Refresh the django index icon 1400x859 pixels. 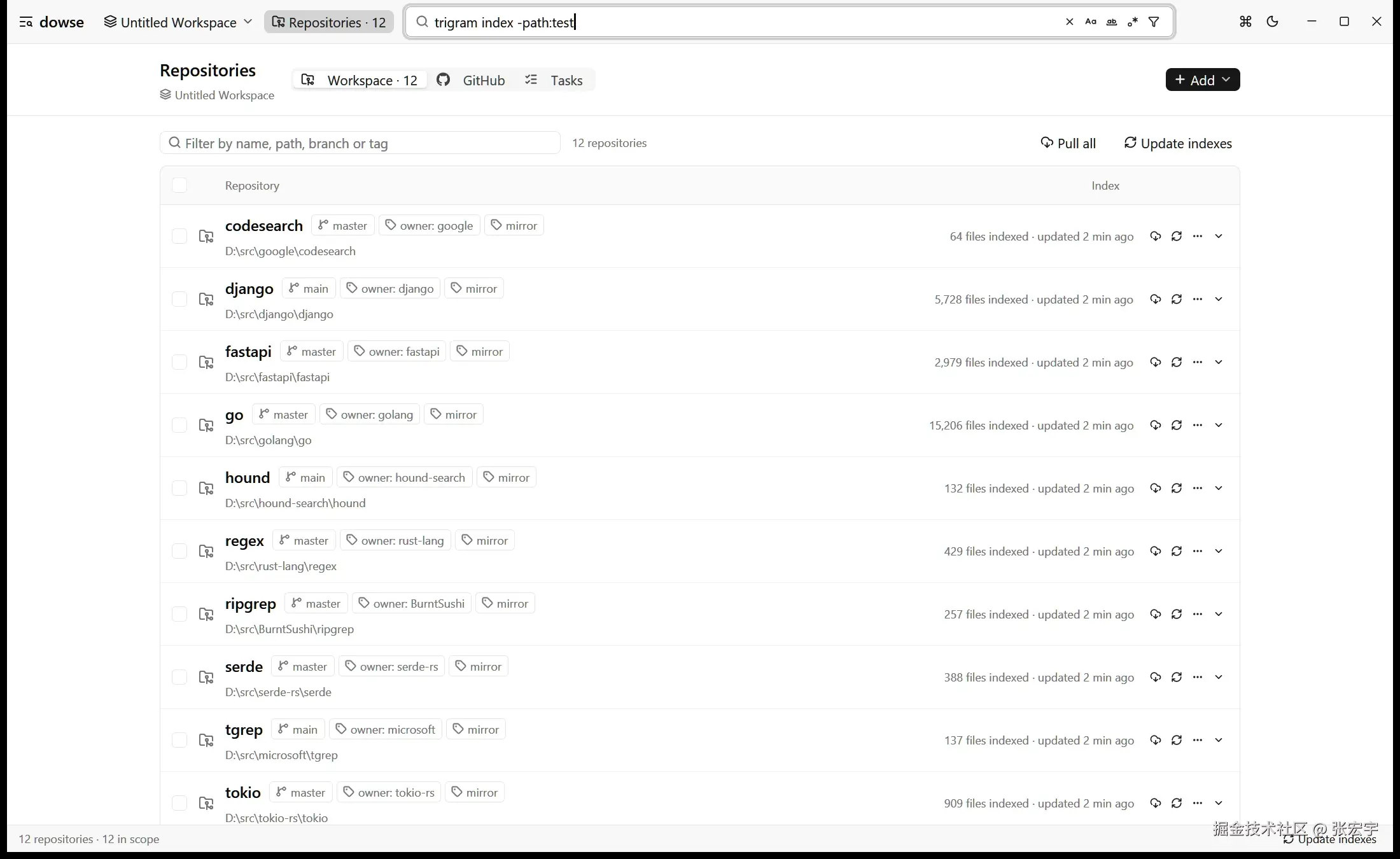[1177, 299]
